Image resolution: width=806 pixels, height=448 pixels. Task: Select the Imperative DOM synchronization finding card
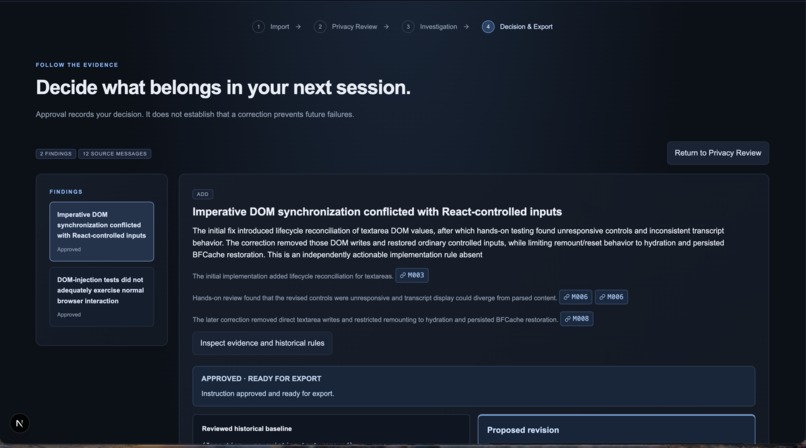[x=101, y=231]
